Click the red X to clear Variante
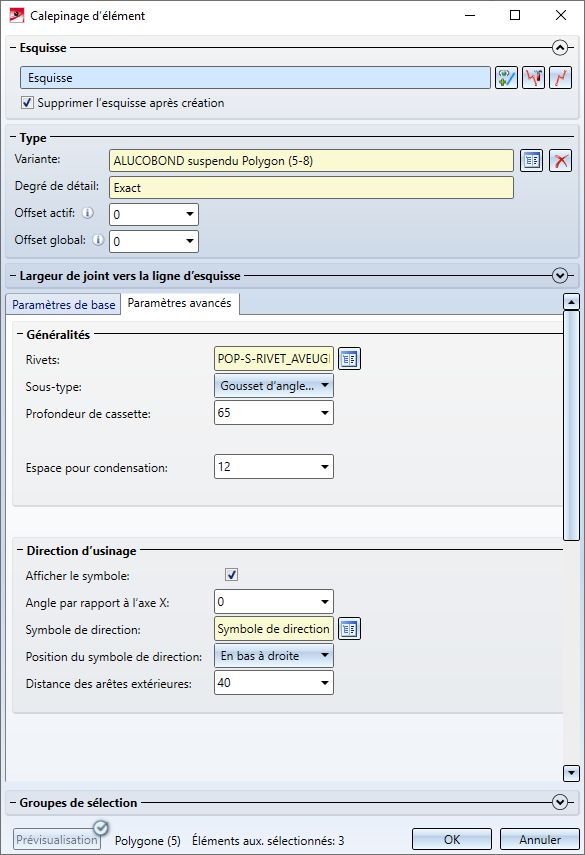The height and width of the screenshot is (855, 585). pyautogui.click(x=560, y=161)
